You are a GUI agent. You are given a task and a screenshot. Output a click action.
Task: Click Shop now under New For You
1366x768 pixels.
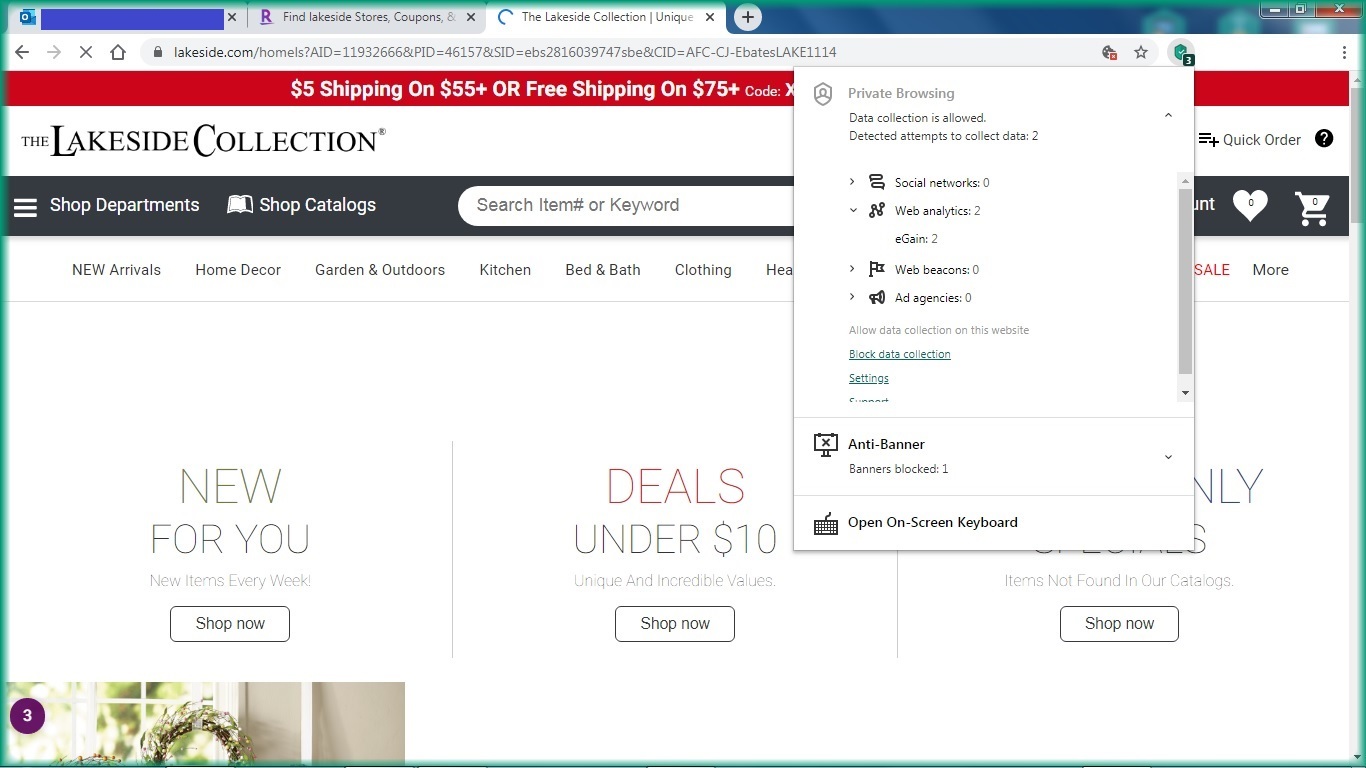point(230,624)
